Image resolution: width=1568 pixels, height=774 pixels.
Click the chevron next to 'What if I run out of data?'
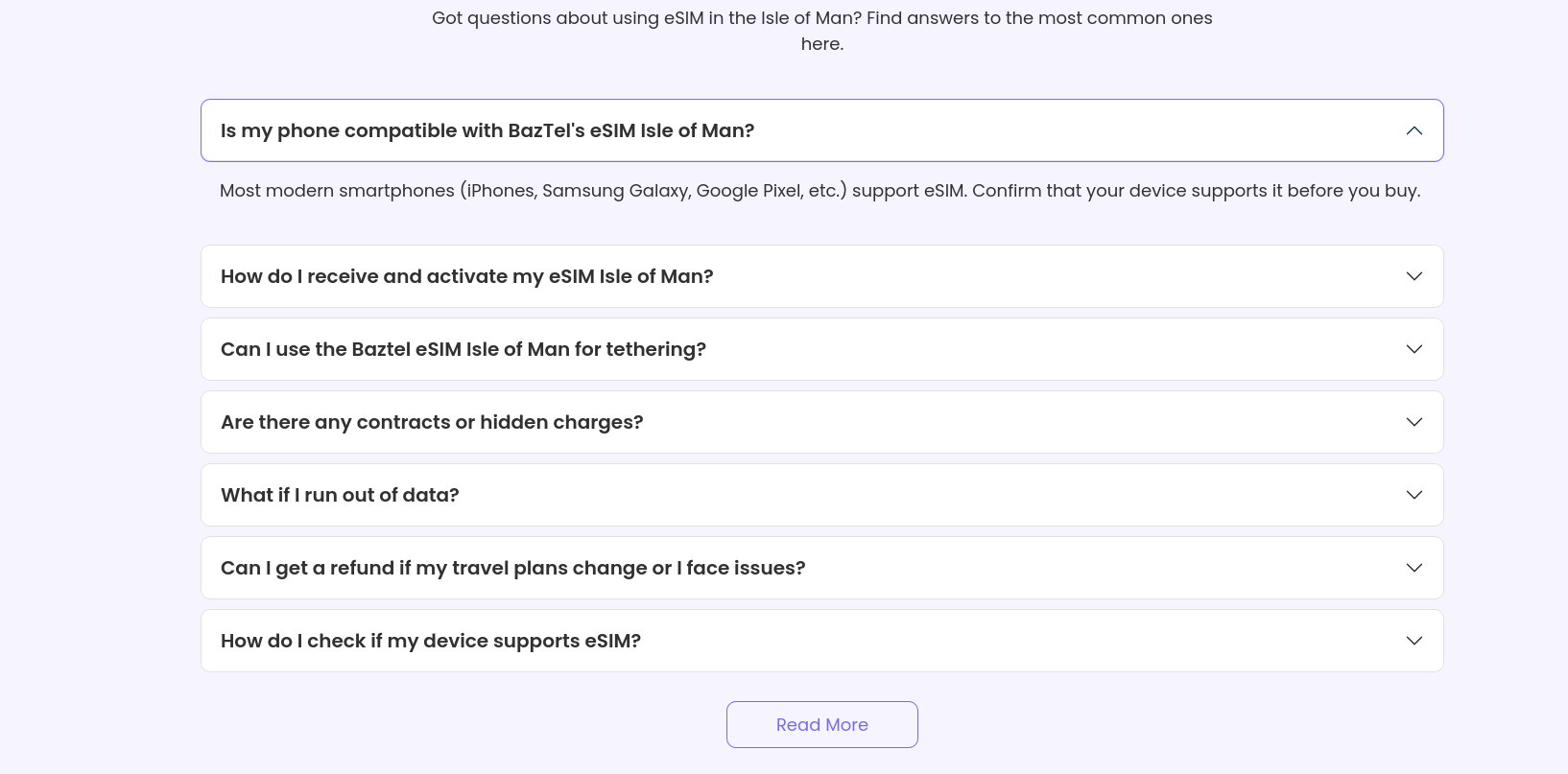[1414, 495]
